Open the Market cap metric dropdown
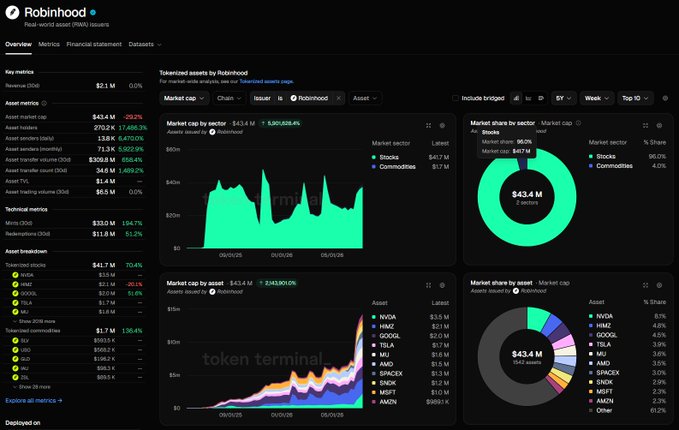The width and height of the screenshot is (679, 430). tap(184, 98)
